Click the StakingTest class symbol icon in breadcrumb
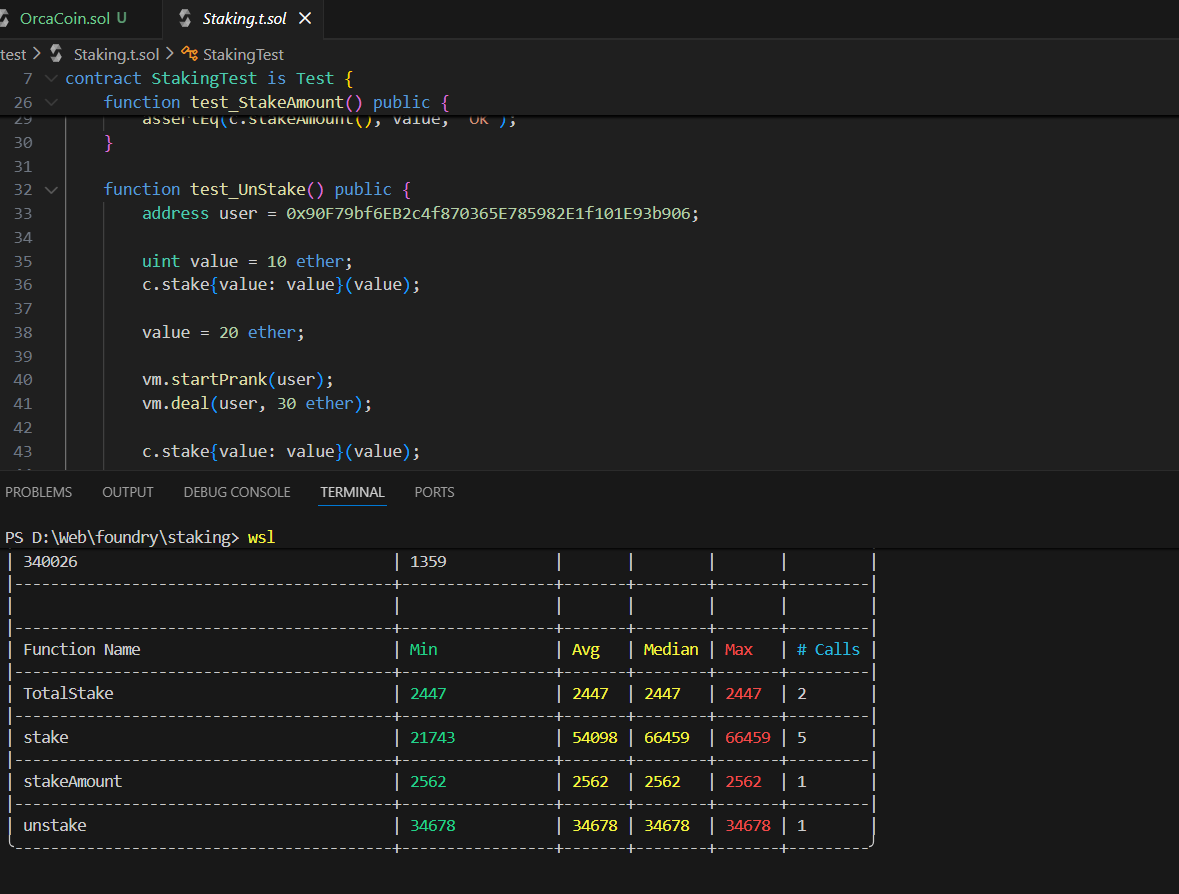This screenshot has height=894, width=1179. 189,54
